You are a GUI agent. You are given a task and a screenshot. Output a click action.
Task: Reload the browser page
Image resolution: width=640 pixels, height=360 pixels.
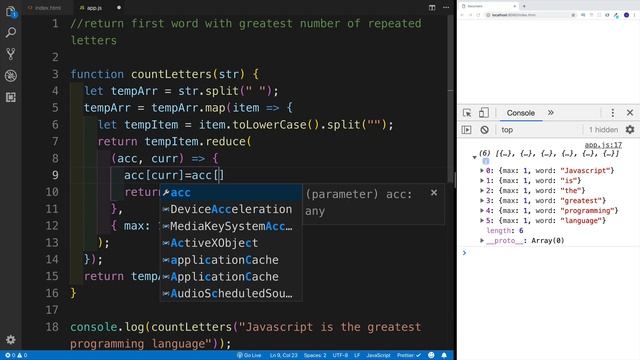pyautogui.click(x=478, y=15)
